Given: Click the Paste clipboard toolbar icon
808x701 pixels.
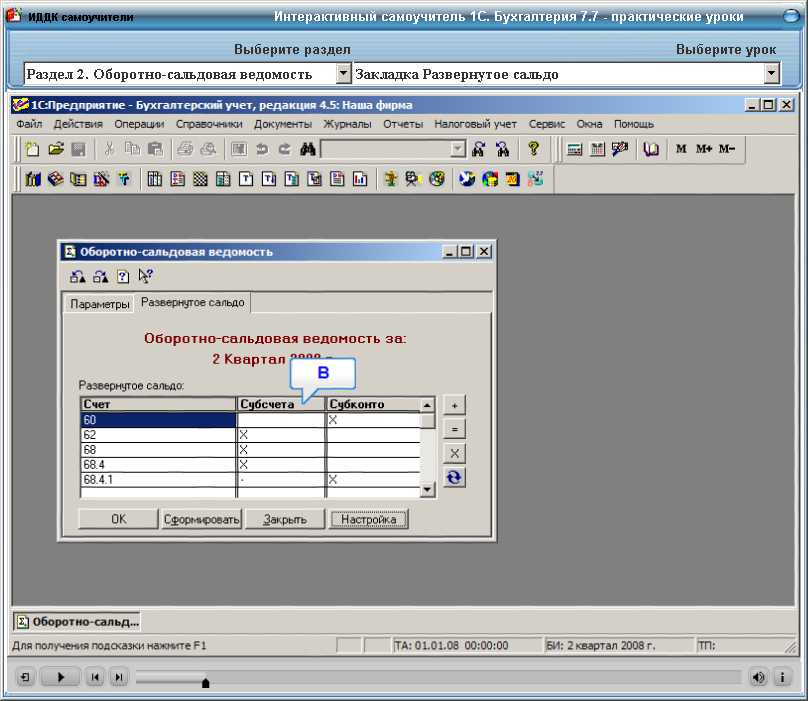Looking at the screenshot, I should coord(155,149).
